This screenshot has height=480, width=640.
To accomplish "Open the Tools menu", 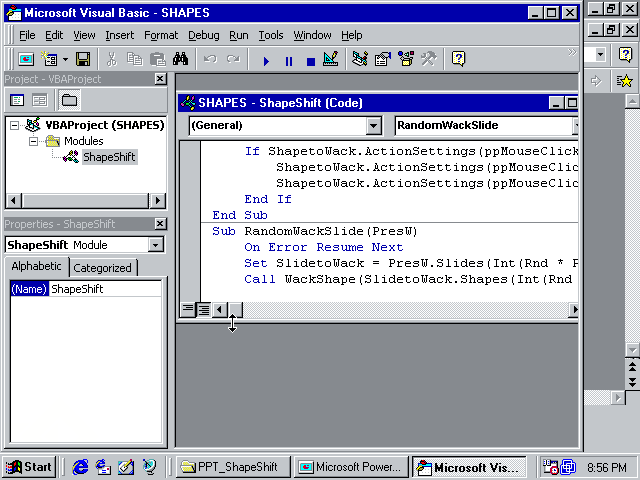I will pos(271,36).
